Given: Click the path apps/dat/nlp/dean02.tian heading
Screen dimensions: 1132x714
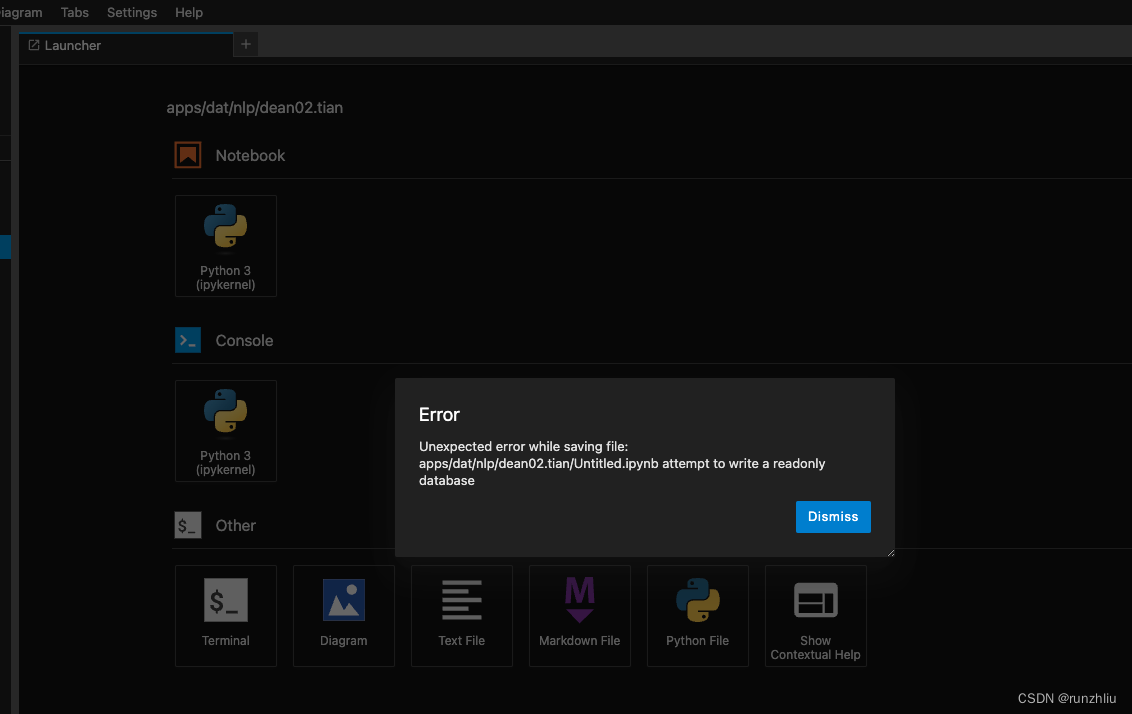Looking at the screenshot, I should click(x=254, y=108).
